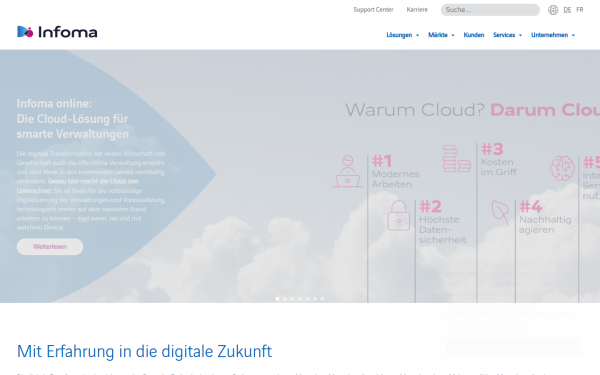Click the brain icon
The height and width of the screenshot is (375, 600).
562,168
